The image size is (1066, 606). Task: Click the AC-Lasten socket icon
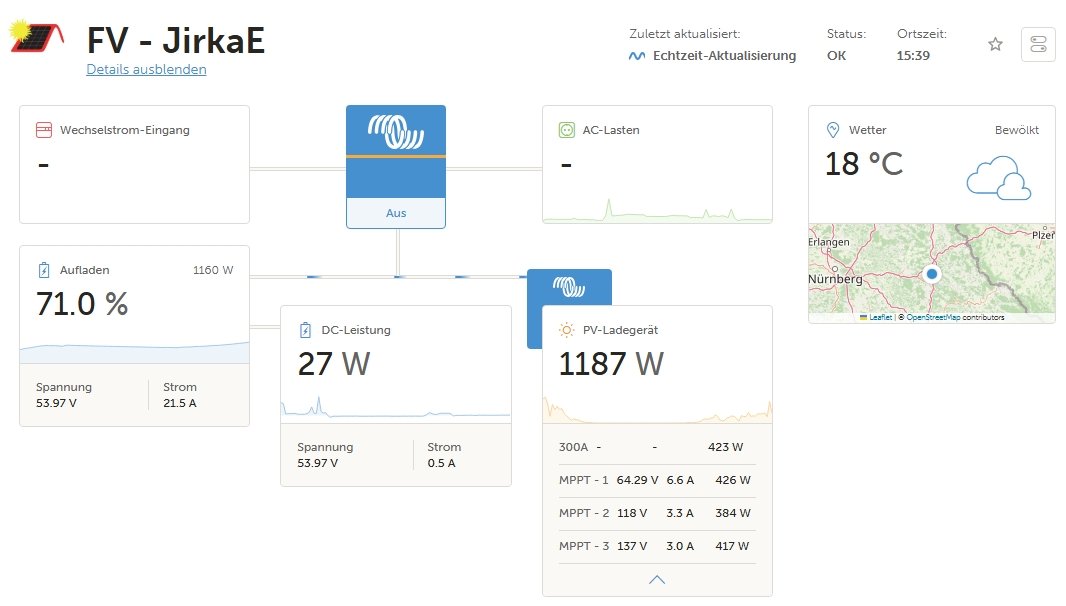tap(566, 130)
